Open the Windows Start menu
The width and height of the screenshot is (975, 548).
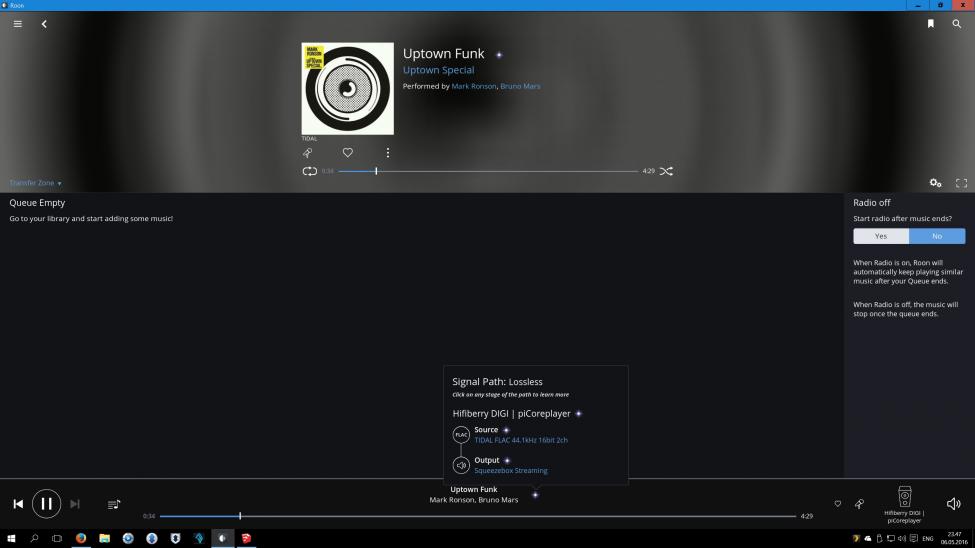click(x=11, y=538)
